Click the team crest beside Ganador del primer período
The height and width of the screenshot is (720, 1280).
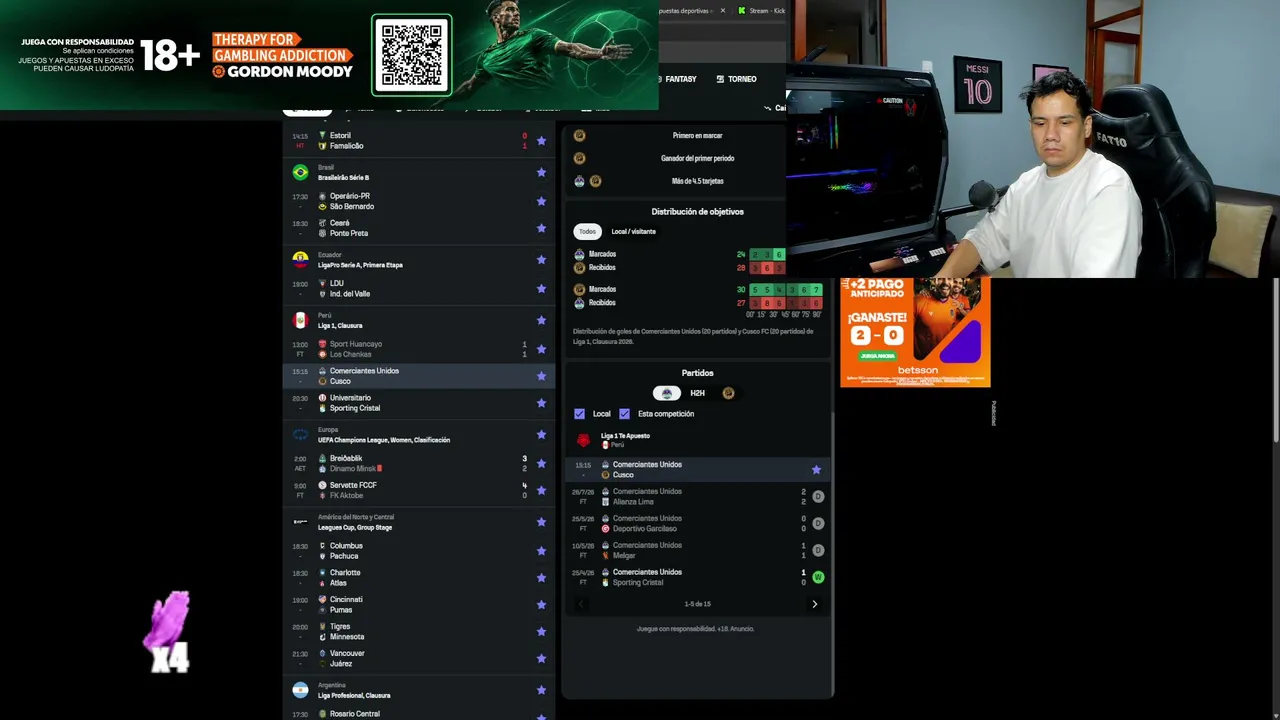pyautogui.click(x=579, y=158)
